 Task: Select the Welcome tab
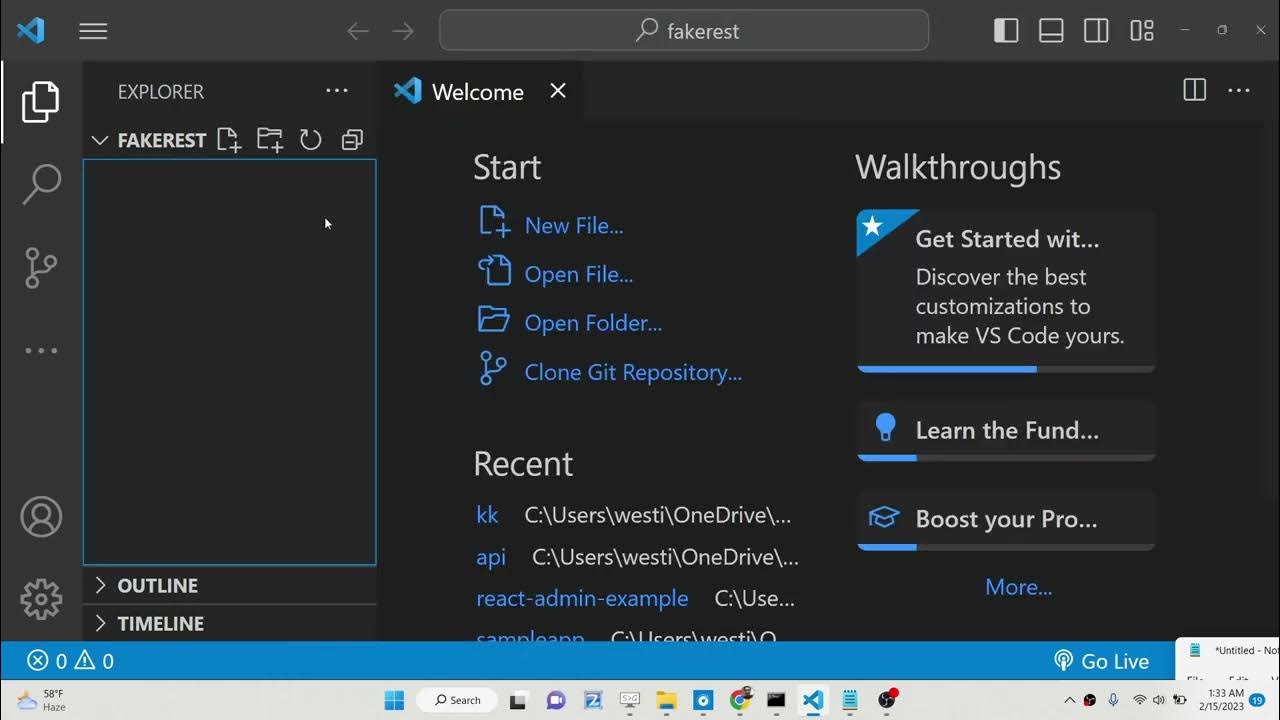[x=477, y=92]
